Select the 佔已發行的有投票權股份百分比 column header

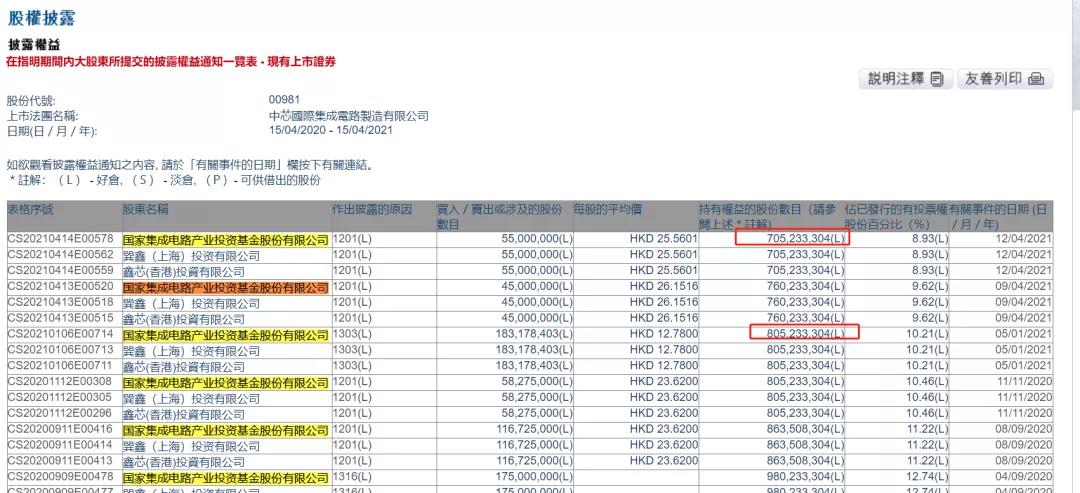tap(895, 216)
